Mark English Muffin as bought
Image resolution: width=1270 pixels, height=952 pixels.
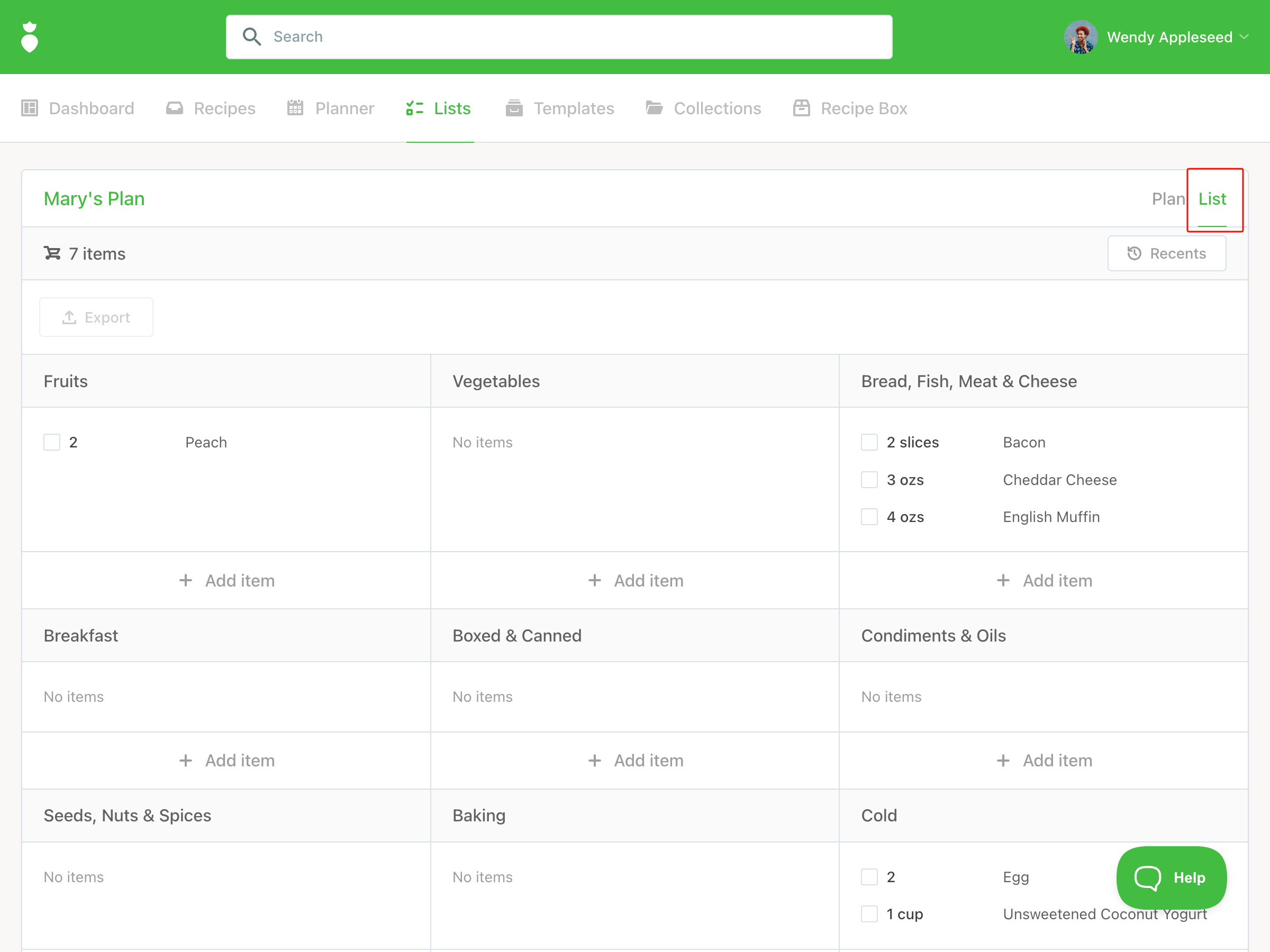click(869, 517)
